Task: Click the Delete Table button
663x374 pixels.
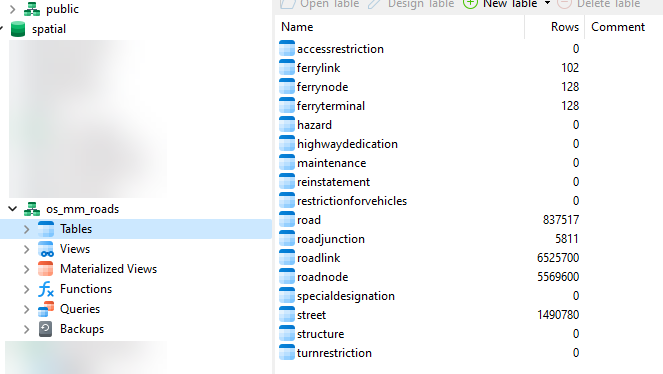Action: tap(599, 4)
